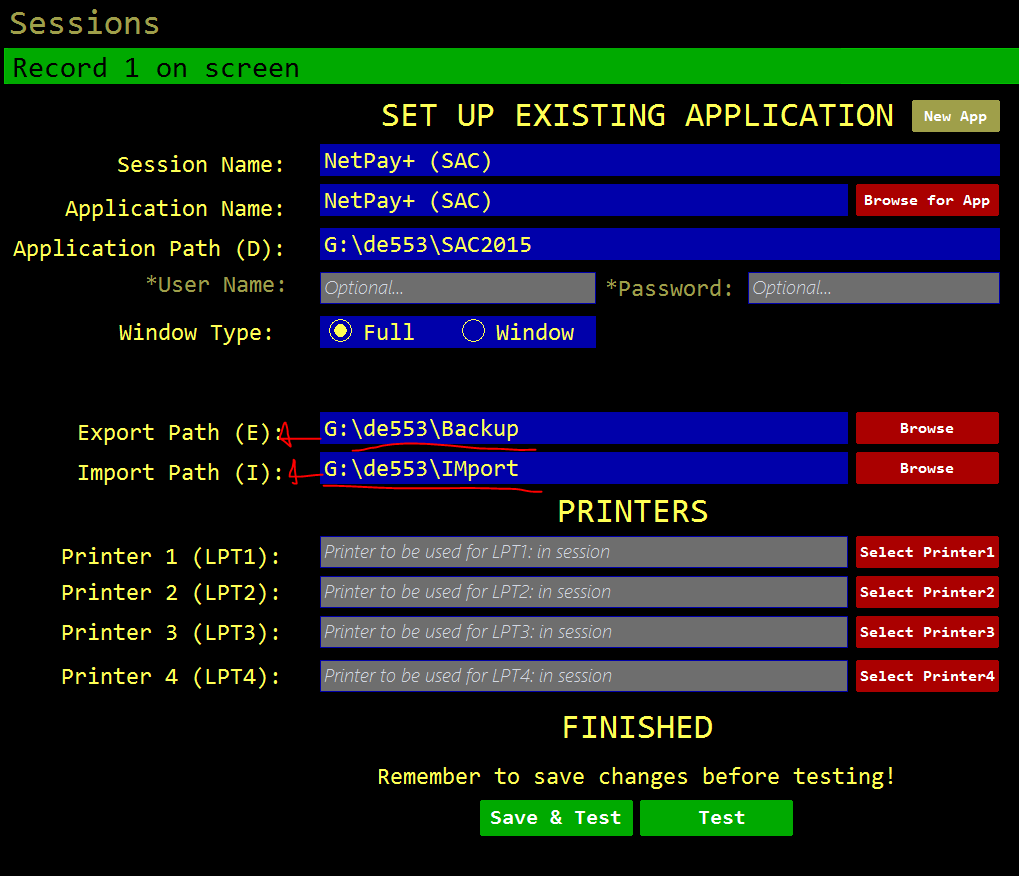Choose printer with Select Printer2
The image size is (1019, 876).
coord(927,592)
